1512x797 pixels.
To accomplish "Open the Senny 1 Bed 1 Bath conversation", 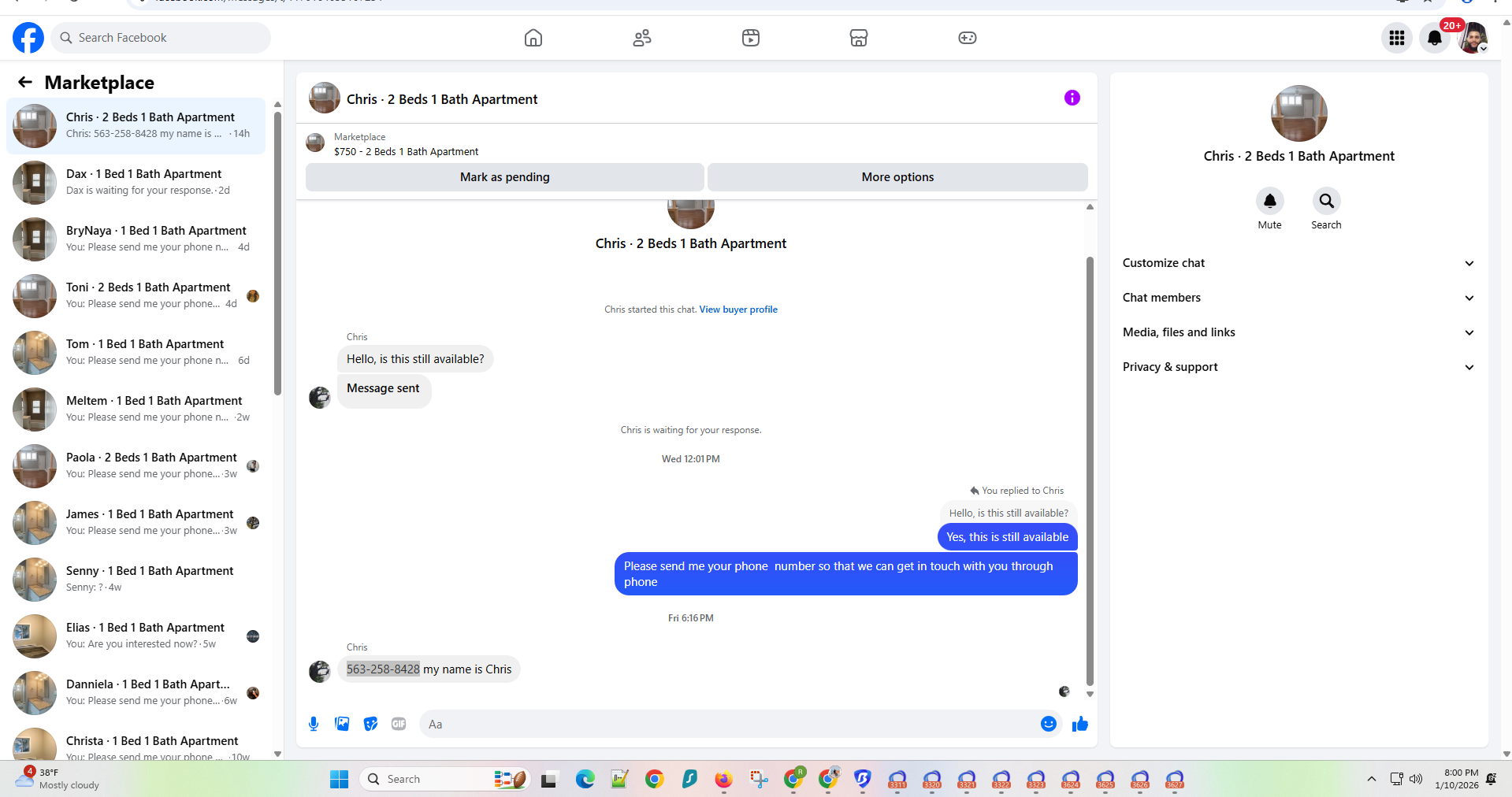I will pos(136,579).
